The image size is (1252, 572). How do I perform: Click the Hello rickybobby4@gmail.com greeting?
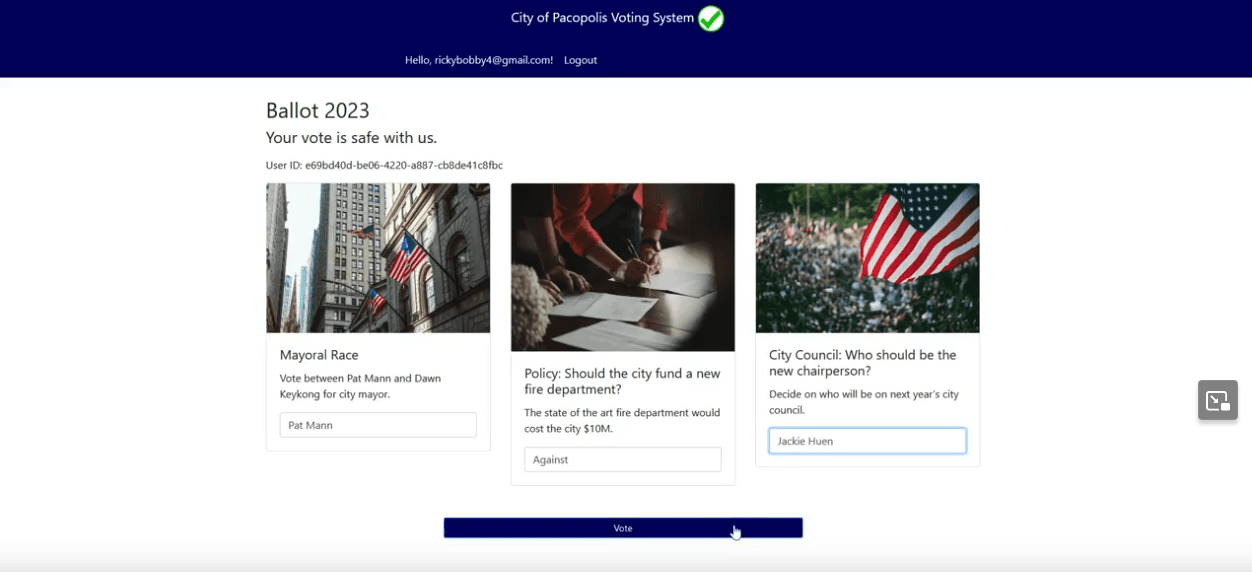click(x=478, y=60)
